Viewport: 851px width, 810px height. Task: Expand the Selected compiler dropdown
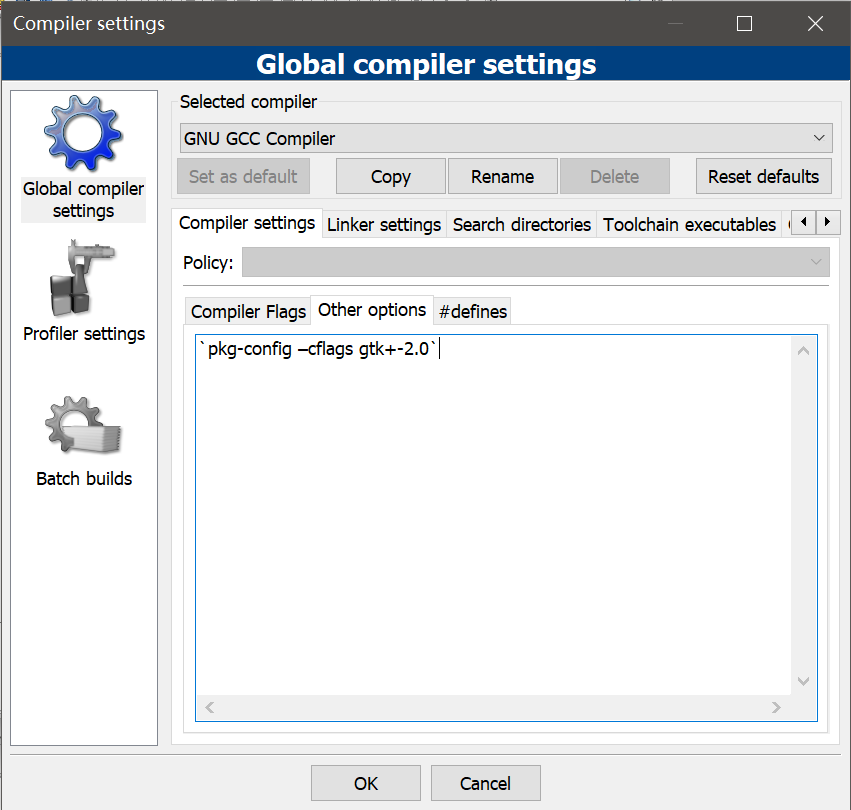point(505,138)
